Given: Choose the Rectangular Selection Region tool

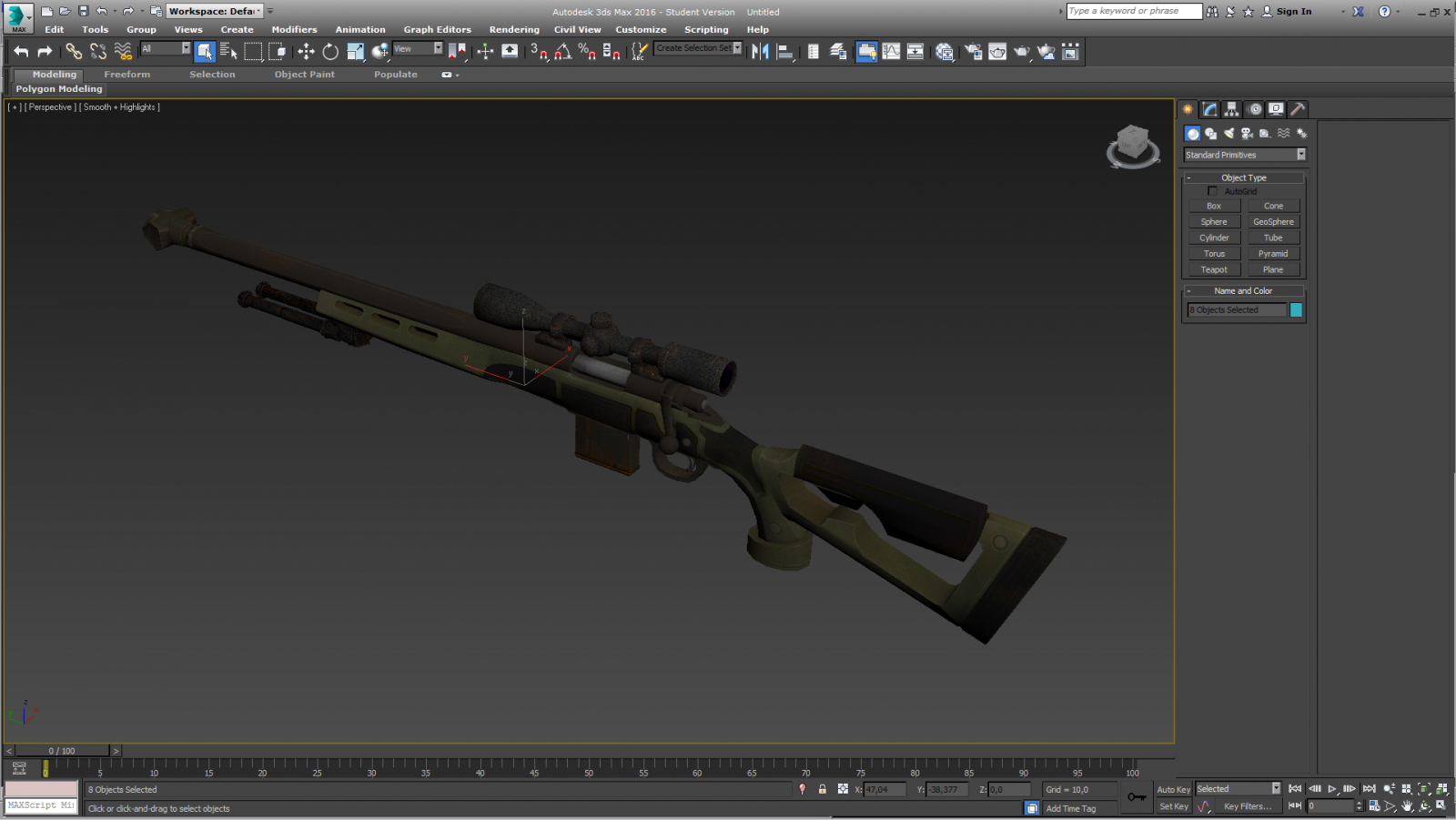Looking at the screenshot, I should pos(253,52).
